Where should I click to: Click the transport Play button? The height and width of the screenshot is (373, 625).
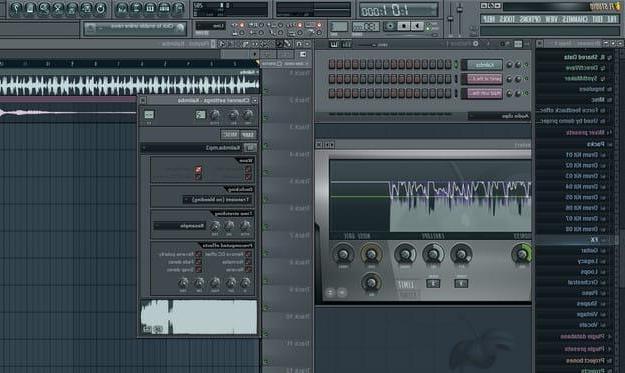click(417, 26)
